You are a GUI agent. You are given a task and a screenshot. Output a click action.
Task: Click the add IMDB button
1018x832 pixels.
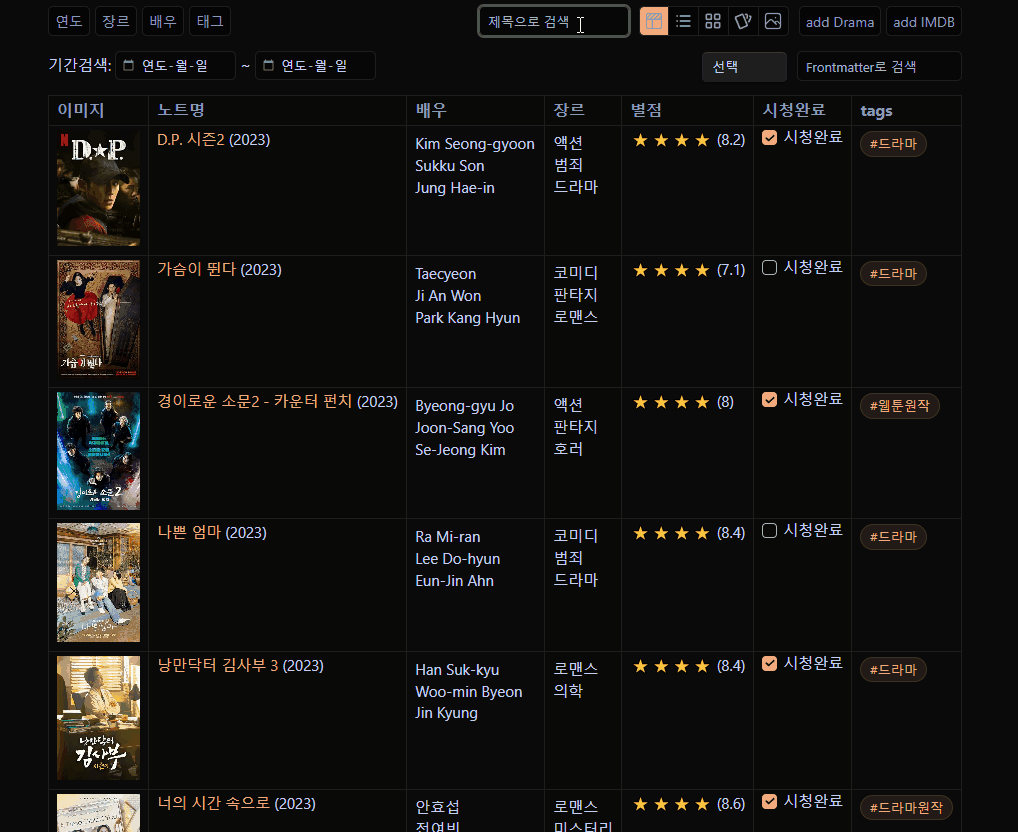[923, 22]
